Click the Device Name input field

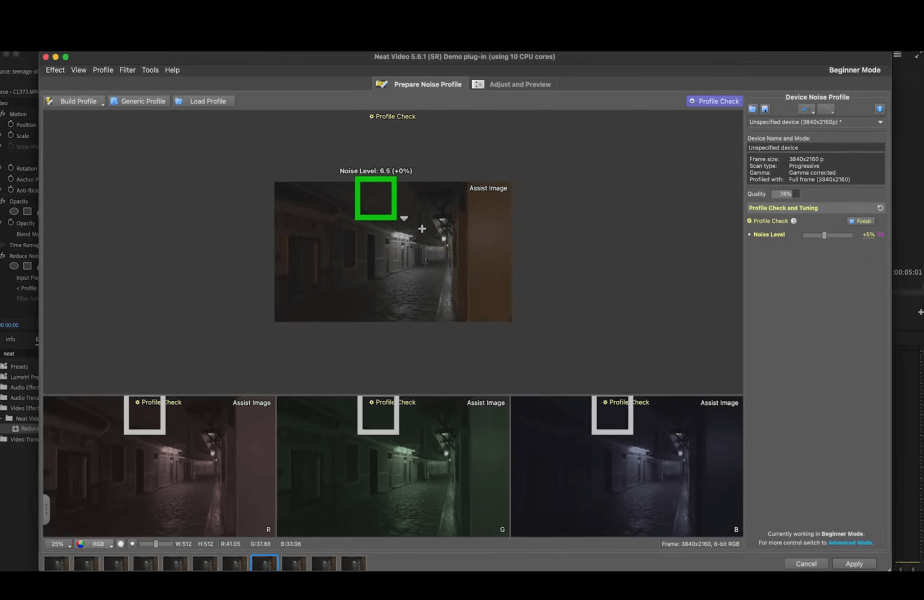point(816,147)
